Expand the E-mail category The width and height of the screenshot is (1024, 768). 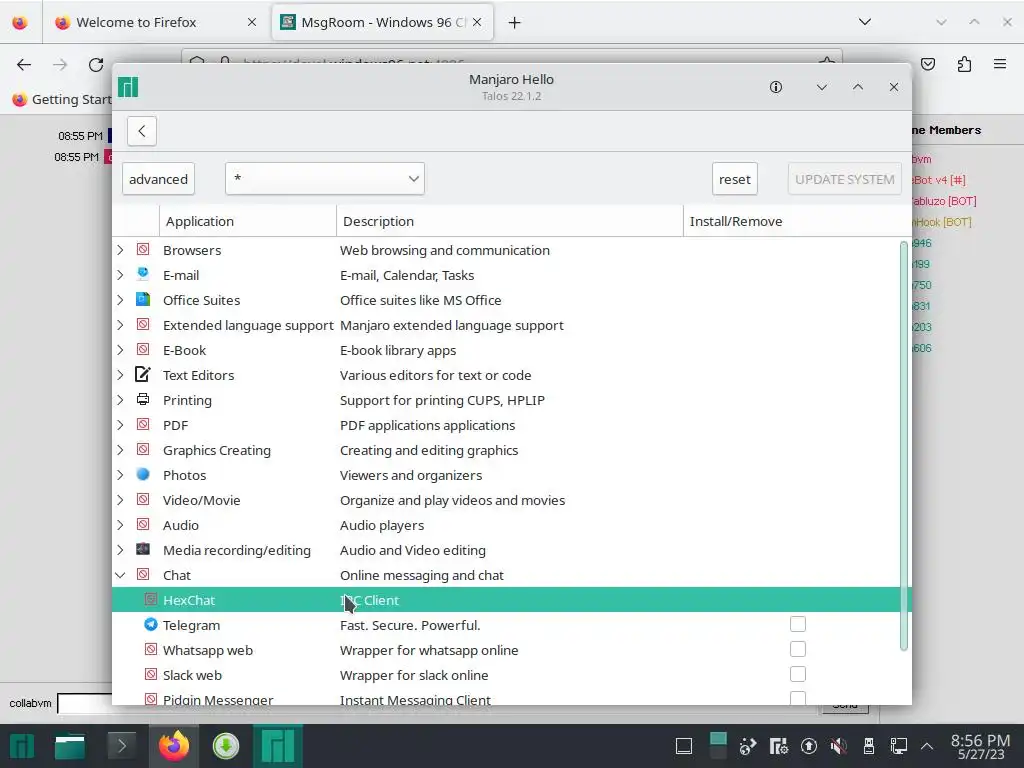pos(120,275)
